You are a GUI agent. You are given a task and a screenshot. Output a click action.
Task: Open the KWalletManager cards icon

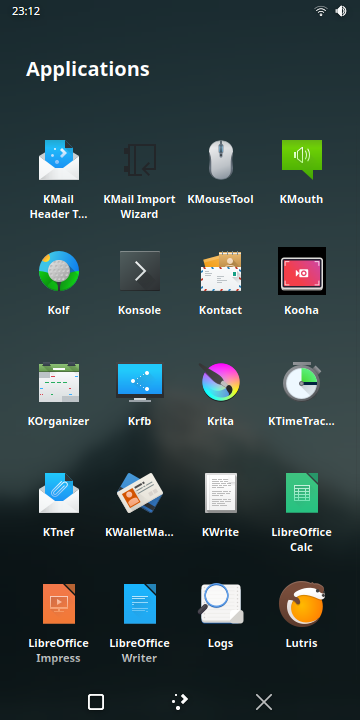click(140, 493)
